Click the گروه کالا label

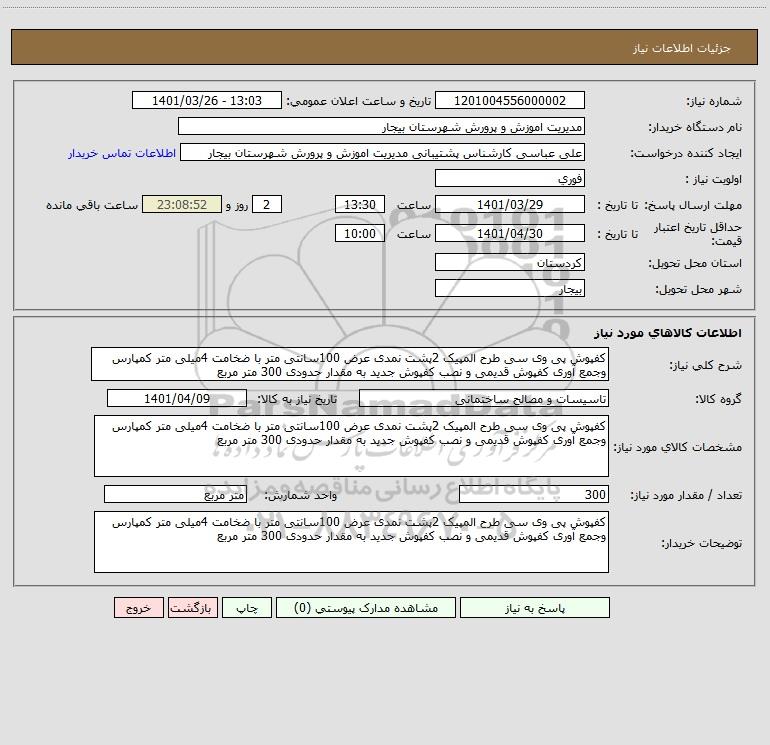coord(718,399)
